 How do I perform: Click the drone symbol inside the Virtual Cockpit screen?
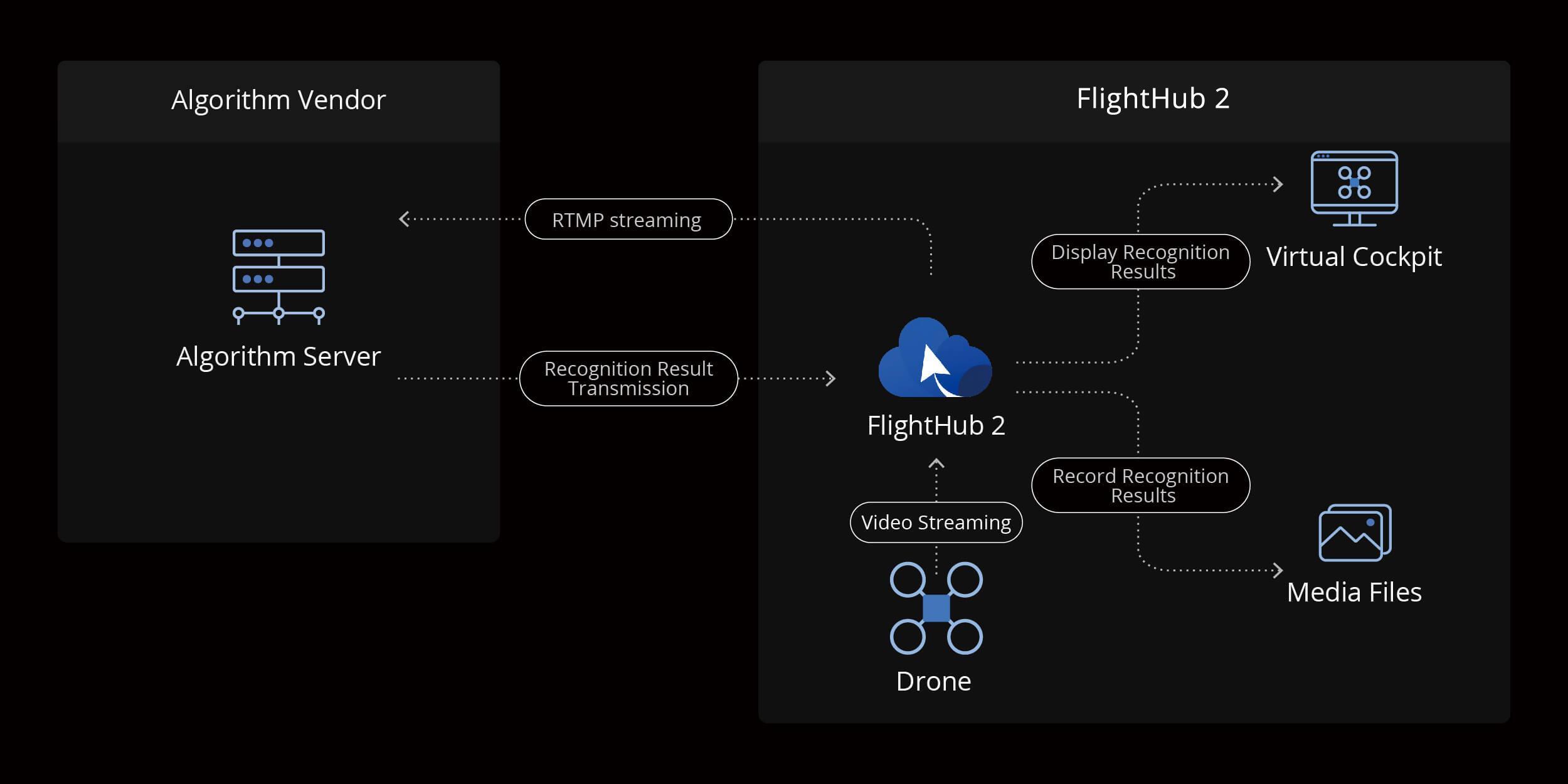click(1355, 182)
